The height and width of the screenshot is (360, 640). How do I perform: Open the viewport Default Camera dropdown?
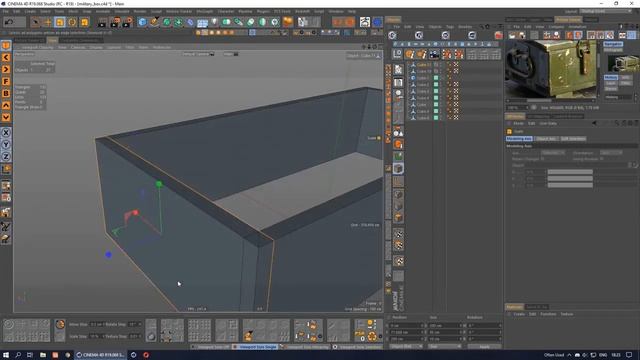pyautogui.click(x=198, y=54)
